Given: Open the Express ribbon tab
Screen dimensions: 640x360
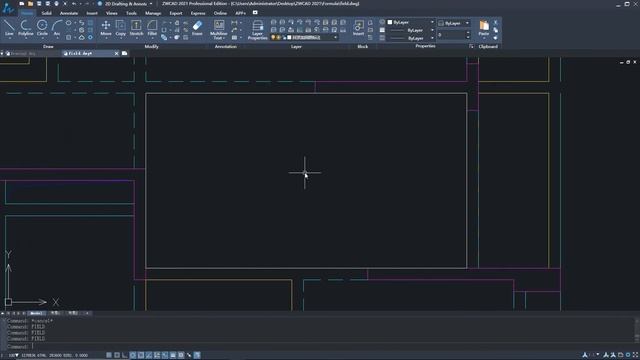Looking at the screenshot, I should (x=198, y=13).
